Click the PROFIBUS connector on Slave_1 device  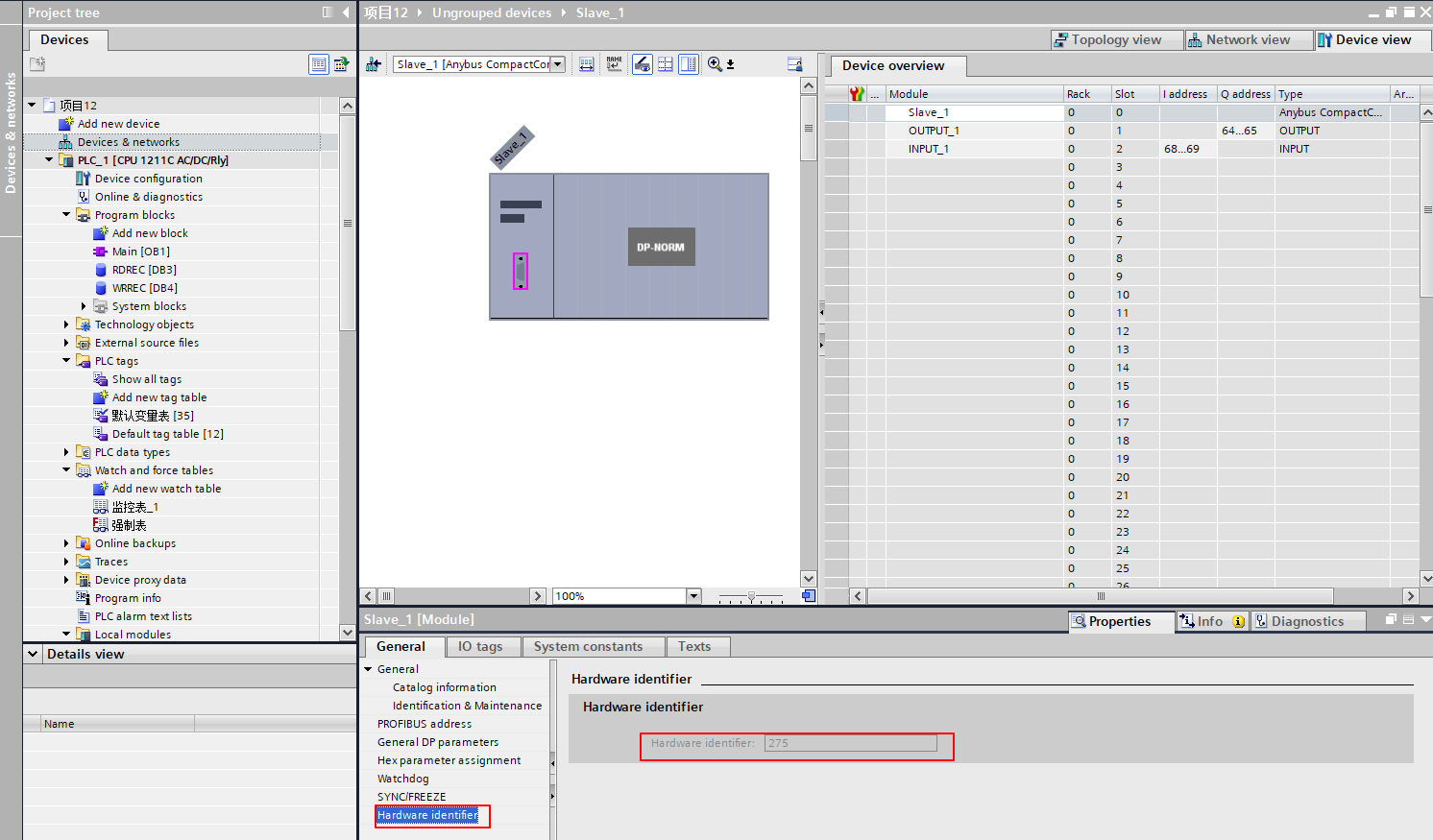(521, 272)
